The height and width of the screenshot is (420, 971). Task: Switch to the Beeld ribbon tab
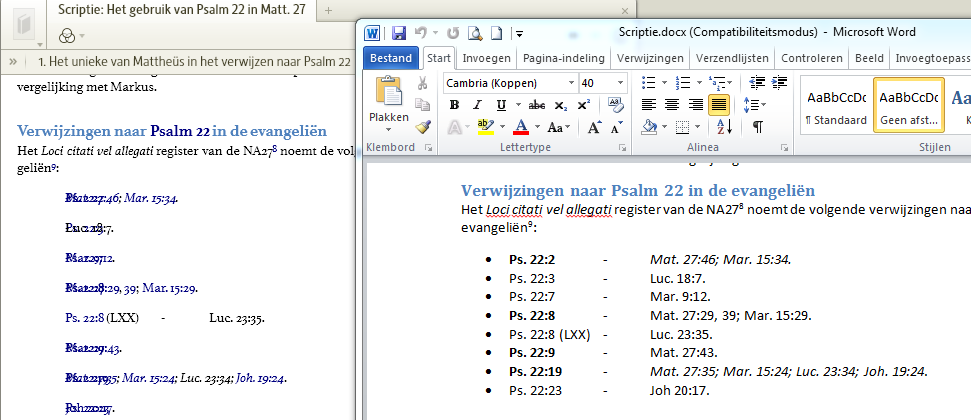[869, 58]
